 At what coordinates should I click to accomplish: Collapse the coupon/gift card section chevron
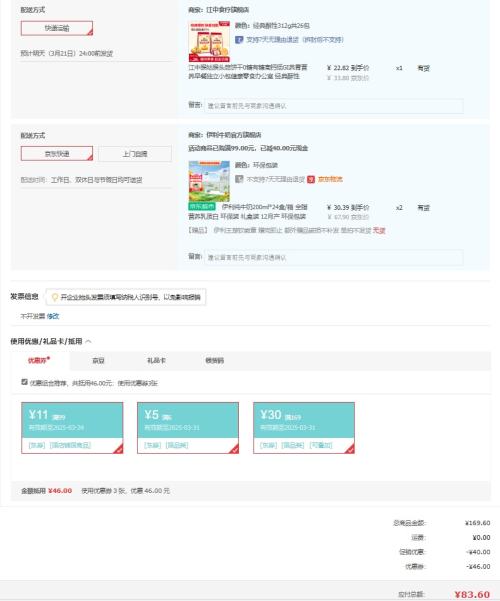coord(89,341)
